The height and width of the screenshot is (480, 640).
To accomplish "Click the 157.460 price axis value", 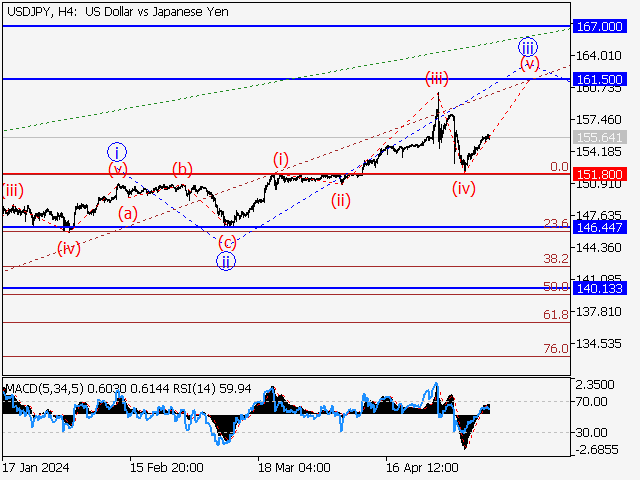I will 598,120.
